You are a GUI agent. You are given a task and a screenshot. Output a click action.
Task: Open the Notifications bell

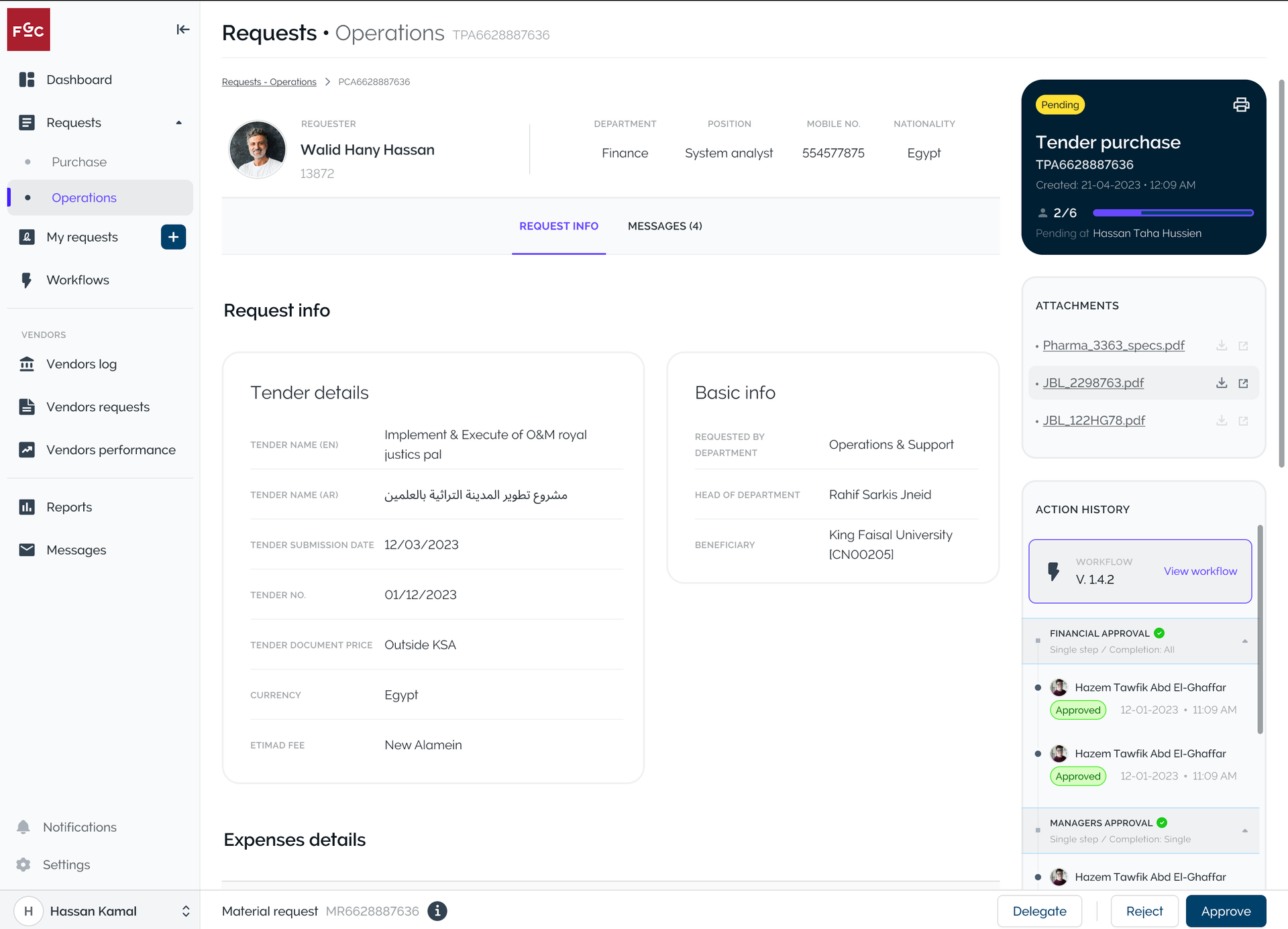23,827
